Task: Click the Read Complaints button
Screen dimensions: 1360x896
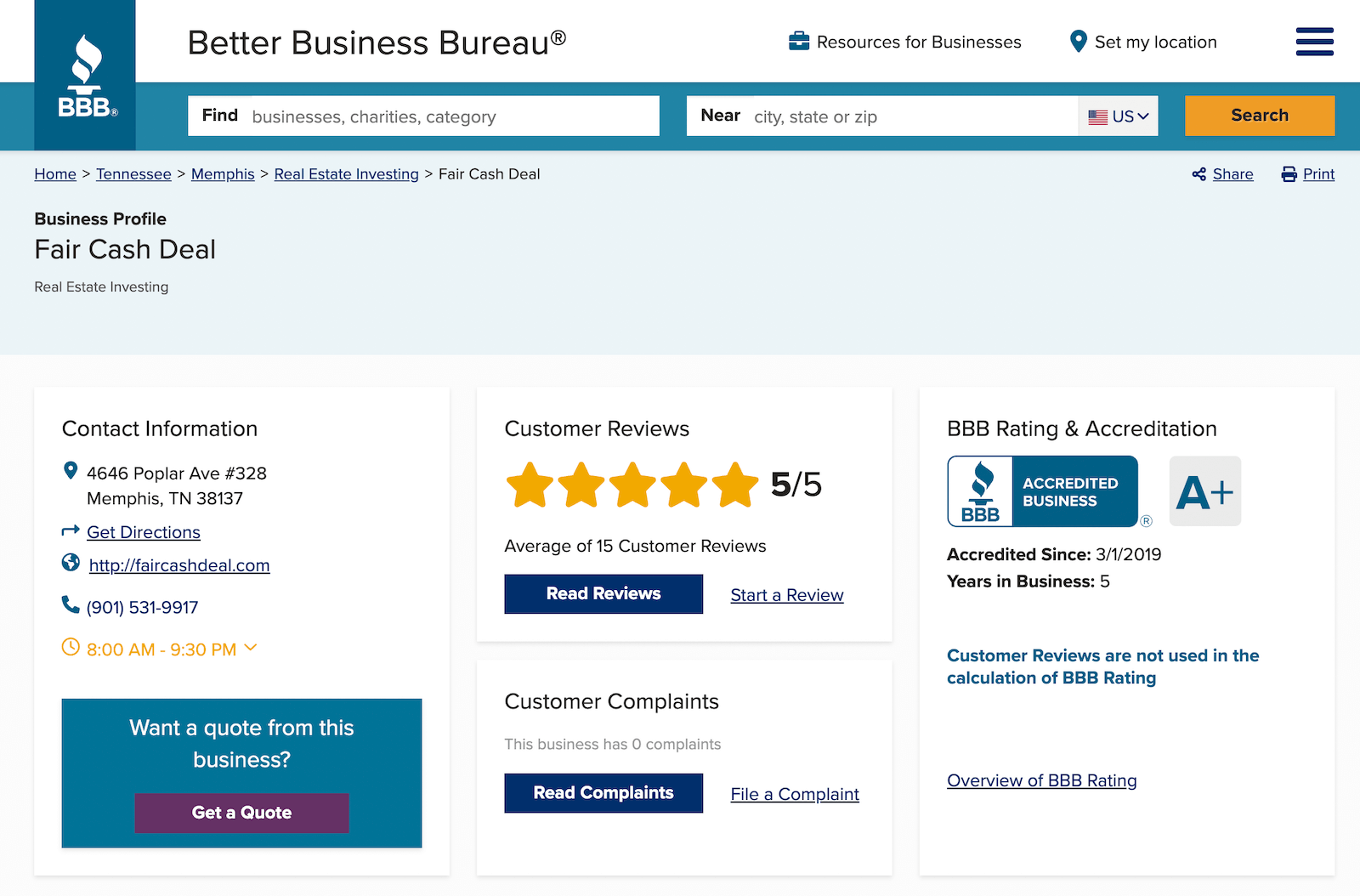Action: point(603,793)
